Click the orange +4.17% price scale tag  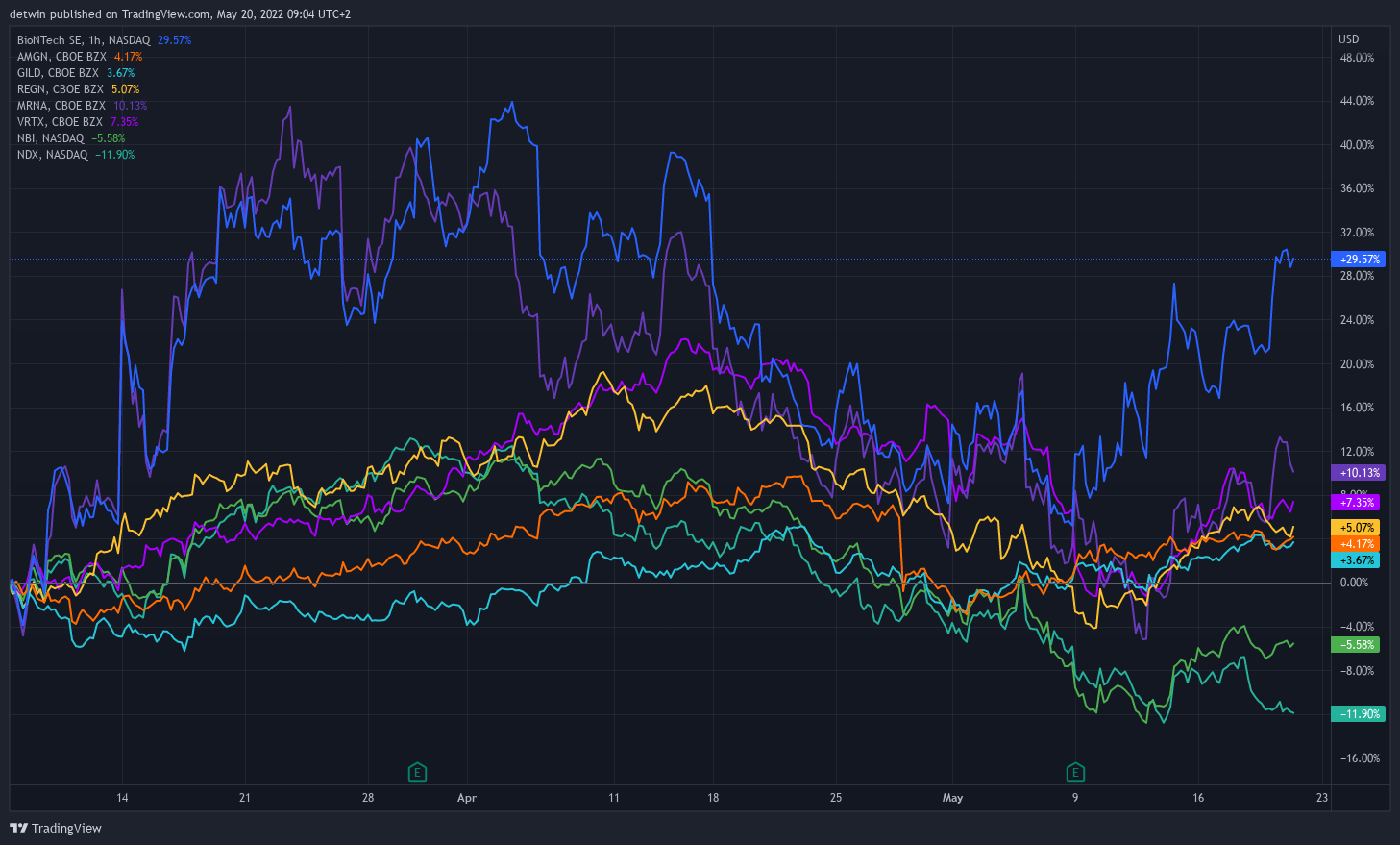(1355, 544)
